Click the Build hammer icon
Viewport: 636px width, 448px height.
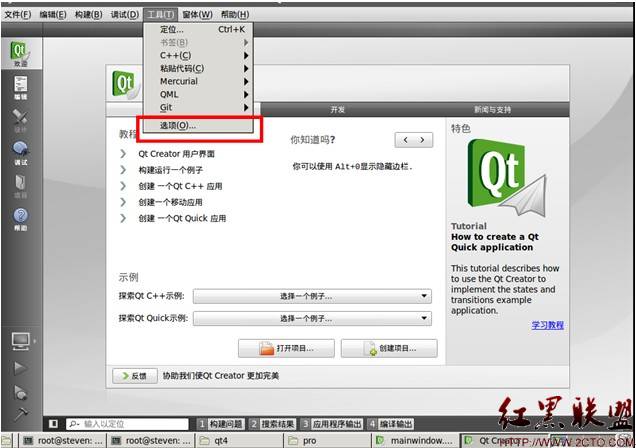tap(20, 414)
